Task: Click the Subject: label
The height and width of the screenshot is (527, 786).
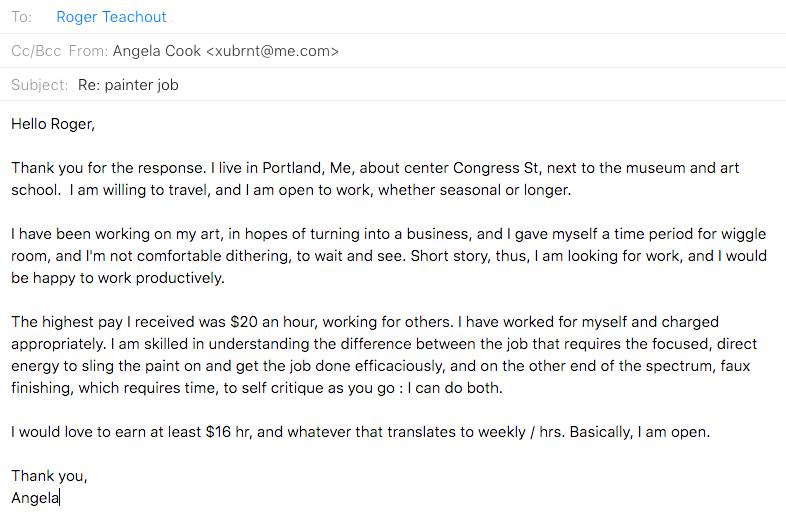Action: (39, 85)
